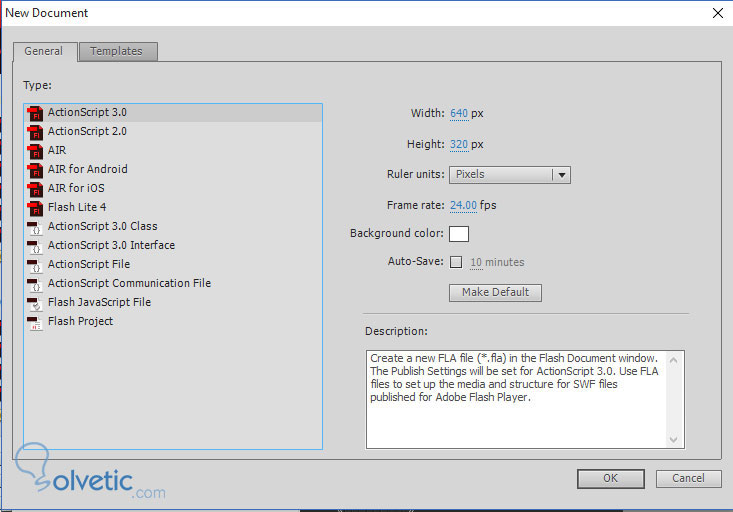Screen dimensions: 733x512
Task: Click the Width value 640
Action: pos(459,114)
